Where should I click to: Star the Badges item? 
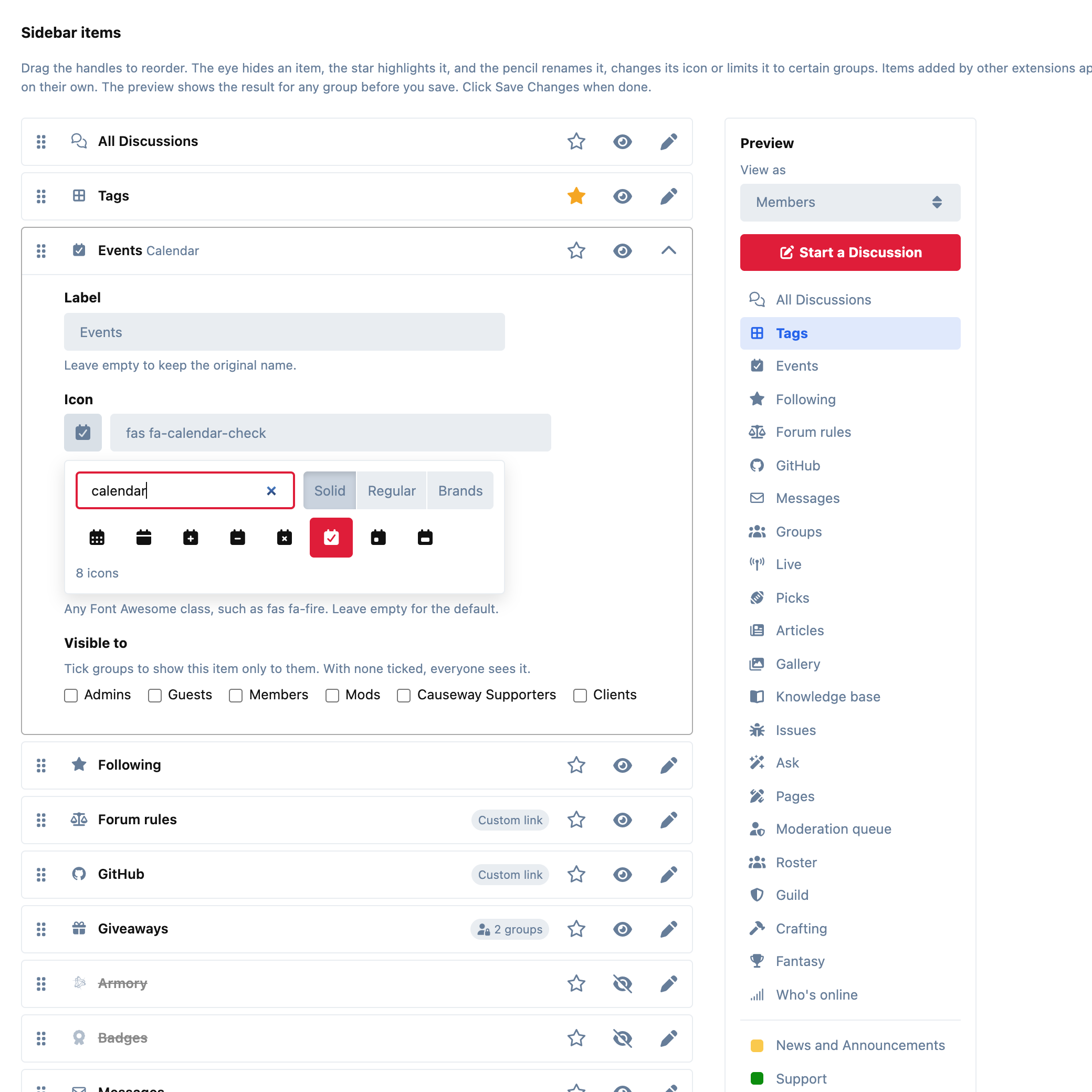pyautogui.click(x=576, y=1038)
